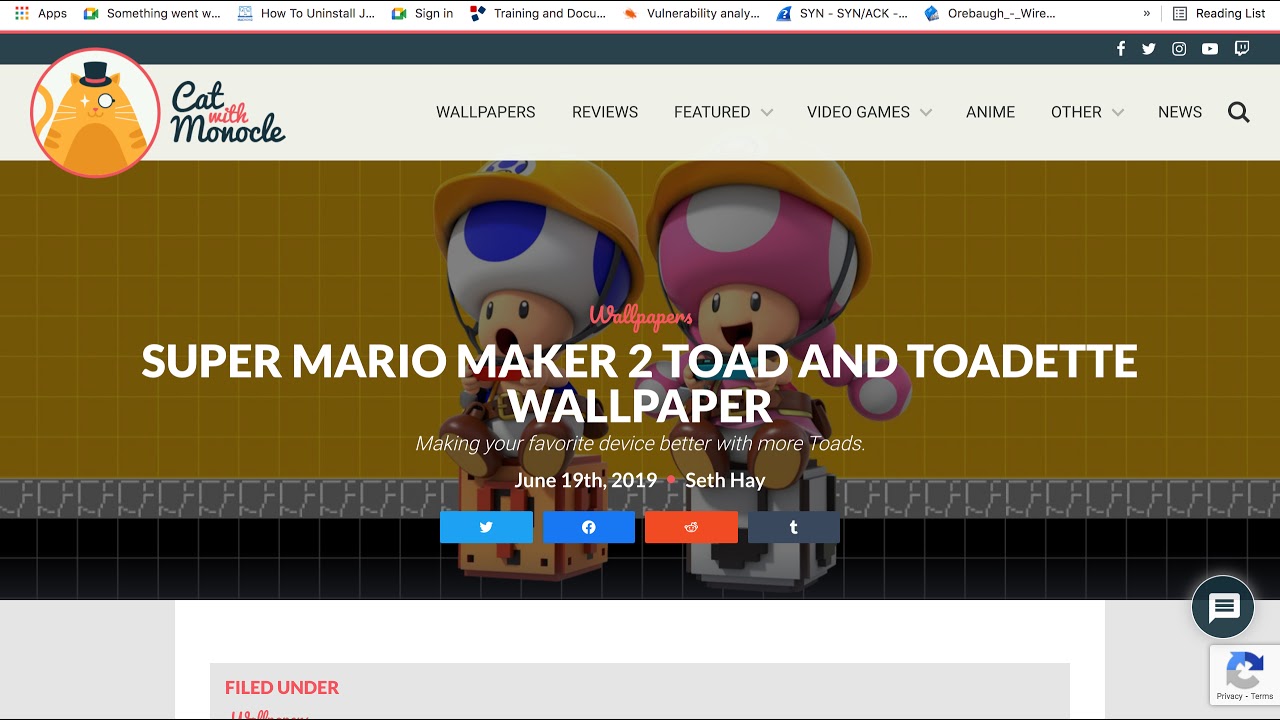Open 'Training and Docu...' bookmark

click(538, 13)
